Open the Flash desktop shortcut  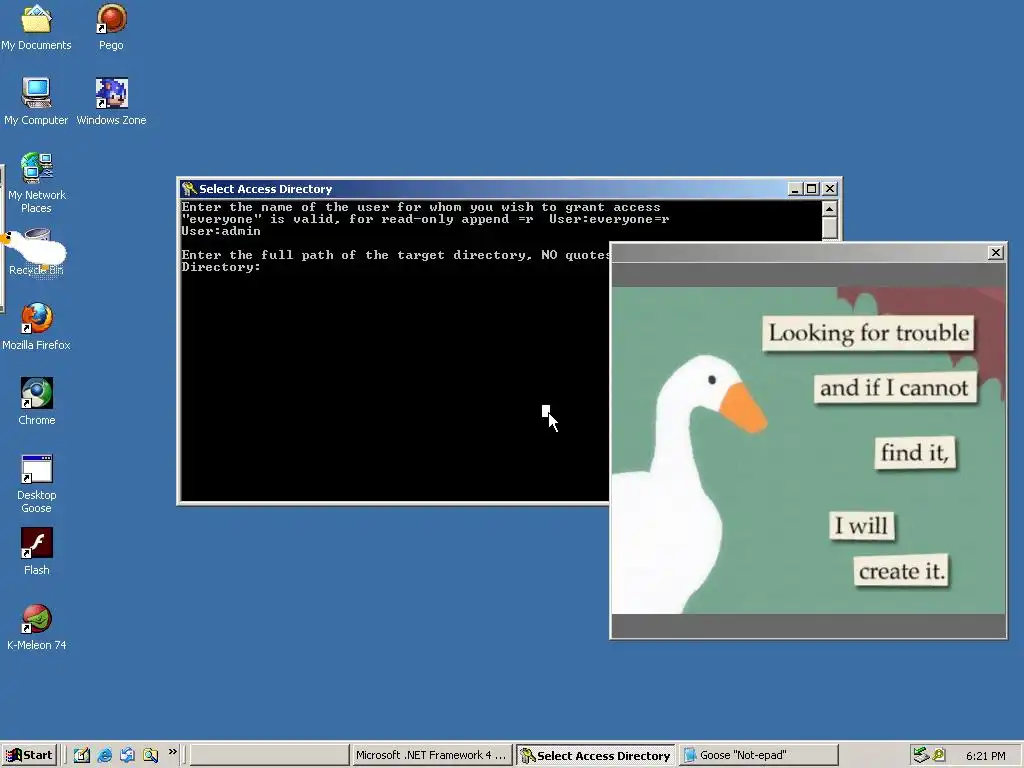tap(37, 551)
